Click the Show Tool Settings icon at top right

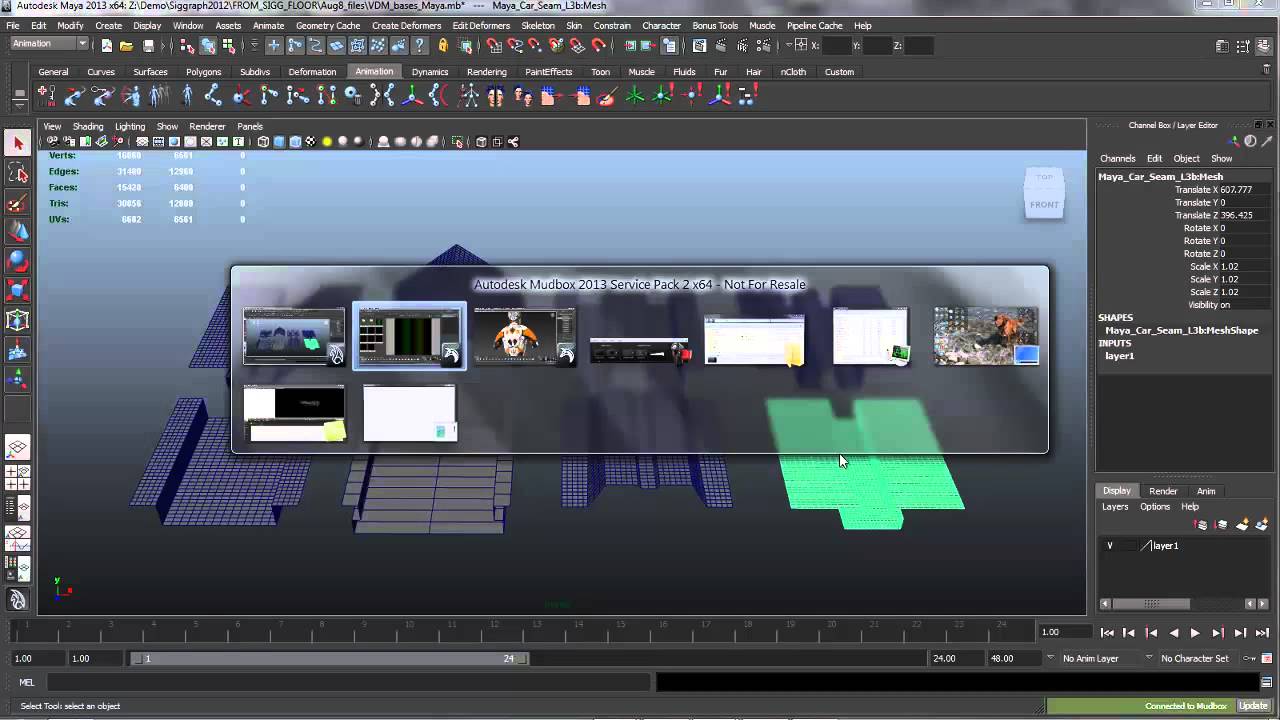1243,46
